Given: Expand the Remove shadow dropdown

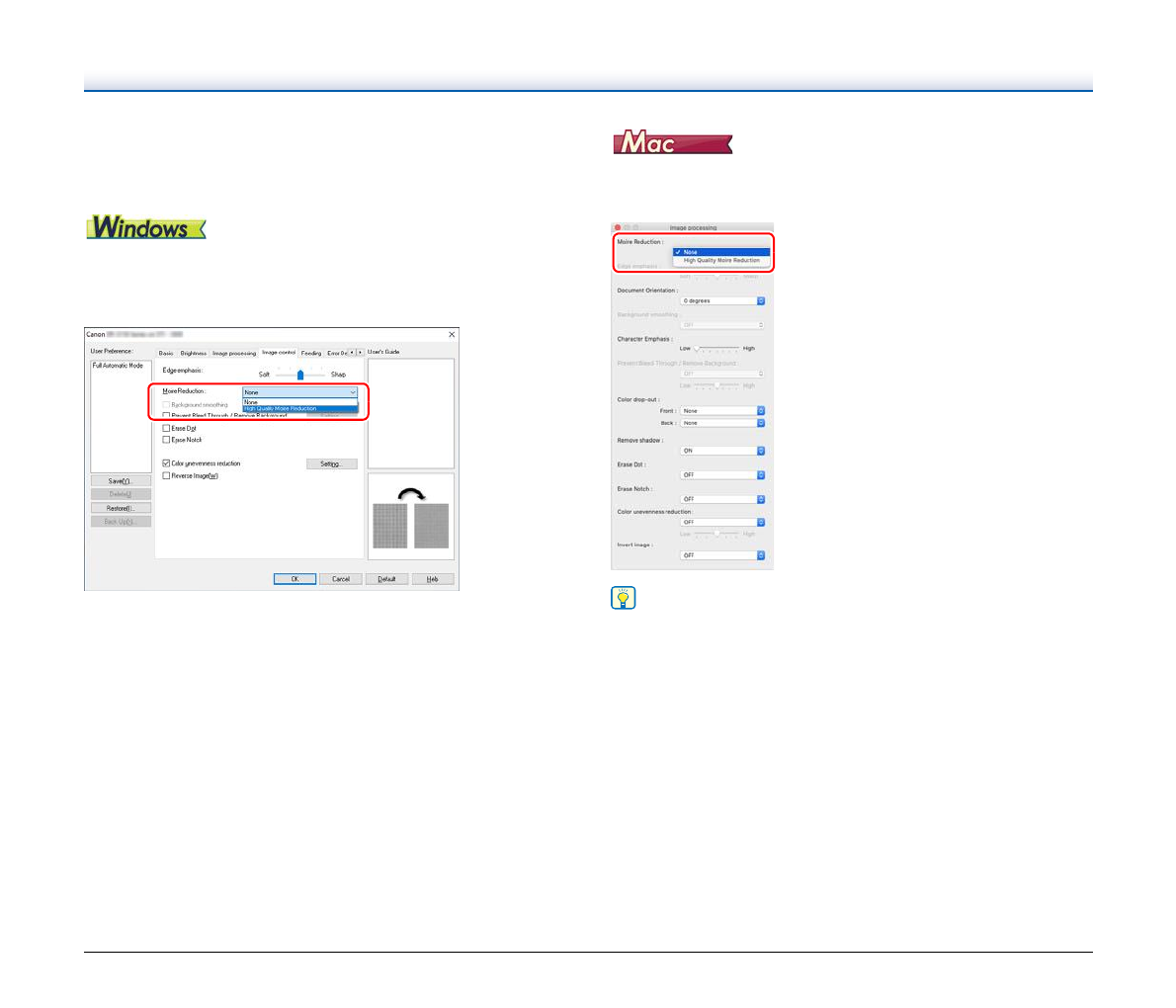Looking at the screenshot, I should pos(722,451).
